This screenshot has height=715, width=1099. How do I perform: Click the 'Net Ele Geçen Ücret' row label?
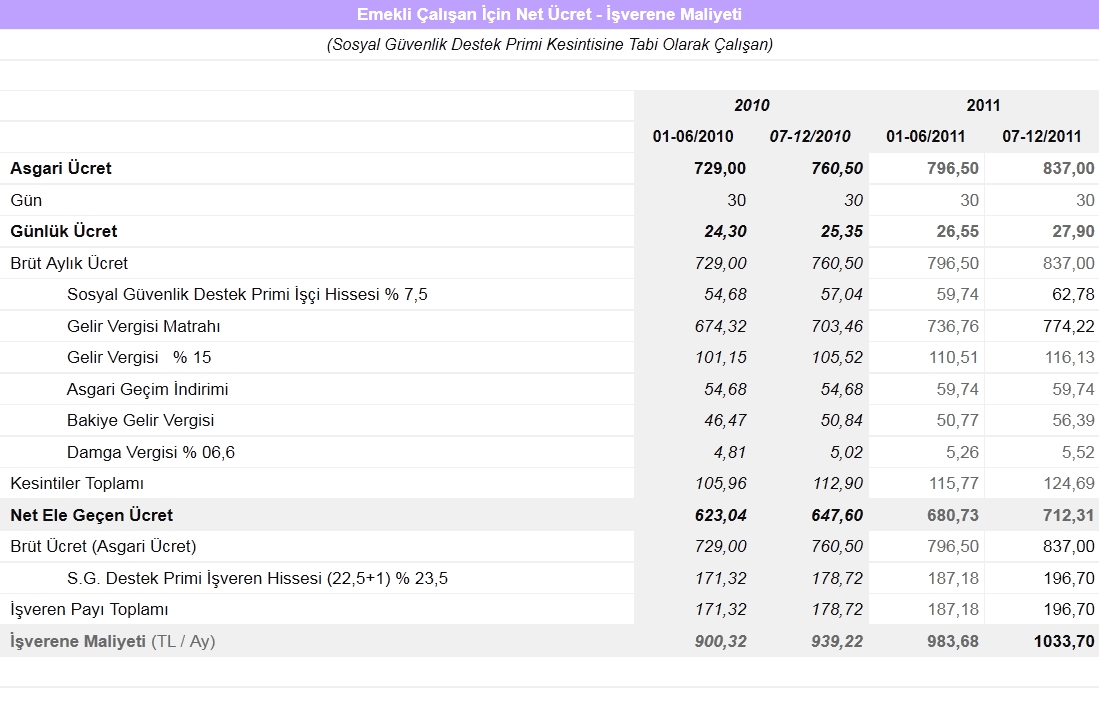tap(91, 515)
